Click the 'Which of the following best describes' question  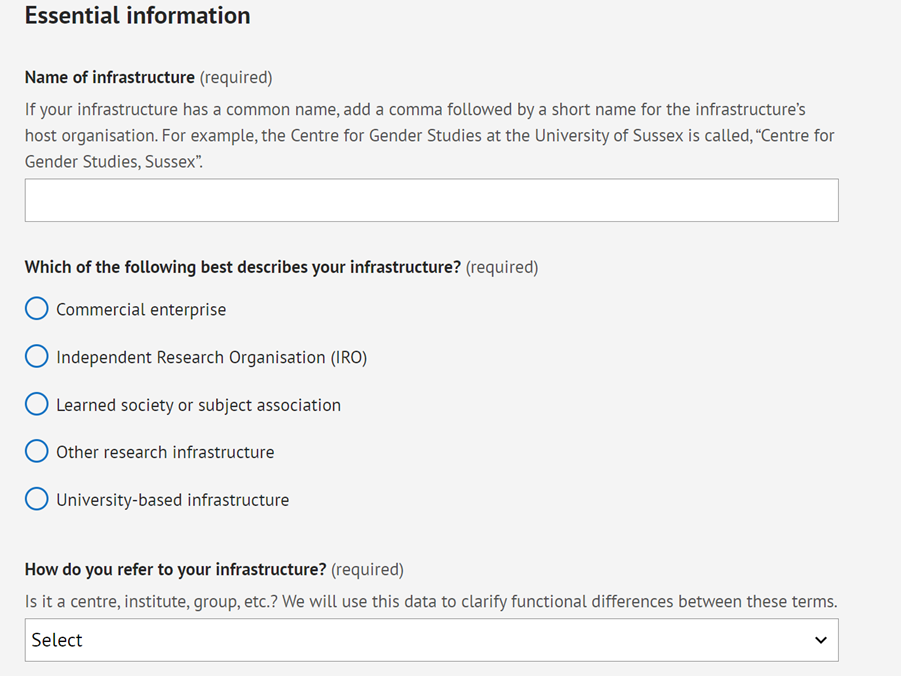point(242,267)
